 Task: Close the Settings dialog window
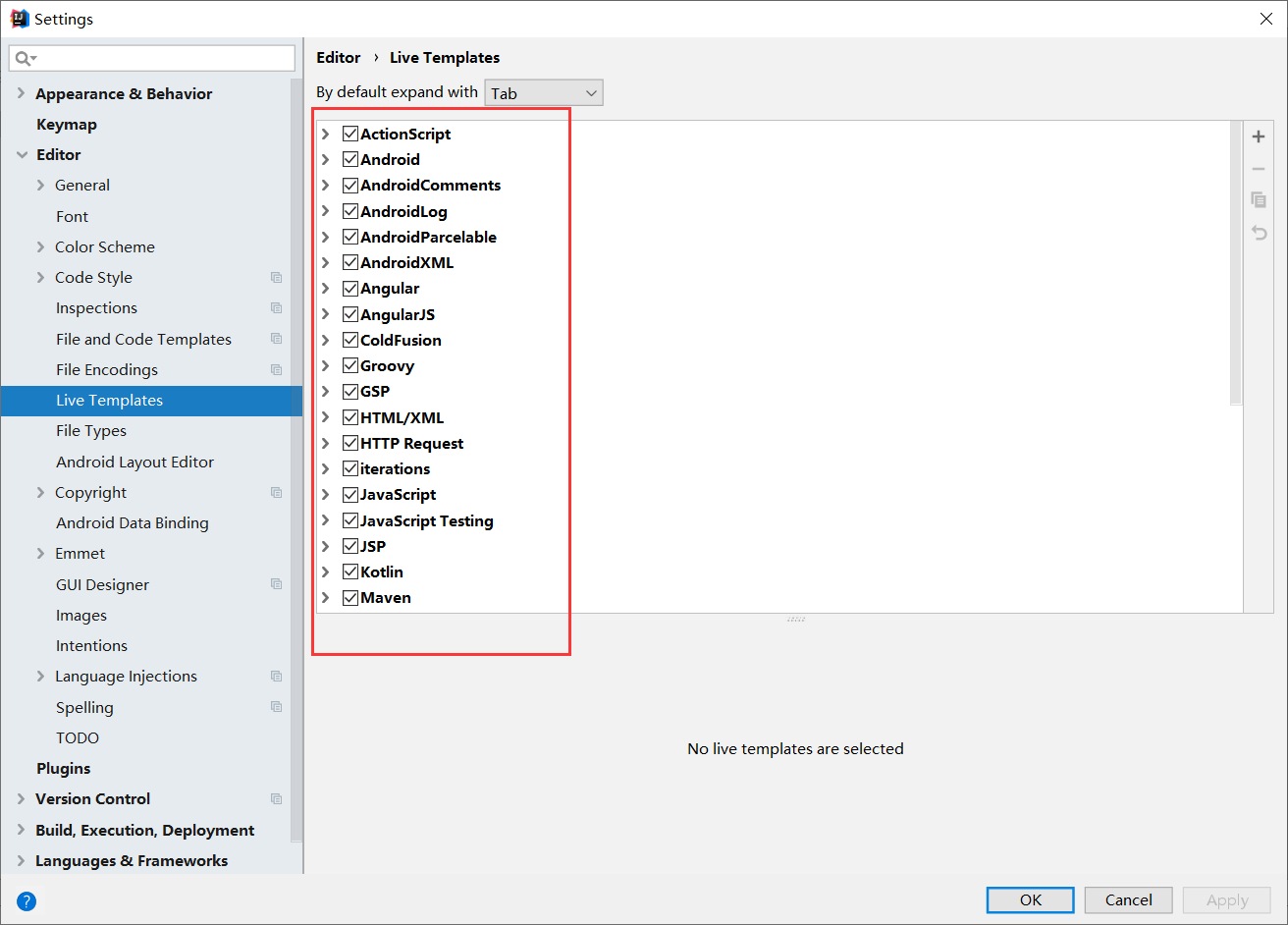coord(1265,19)
